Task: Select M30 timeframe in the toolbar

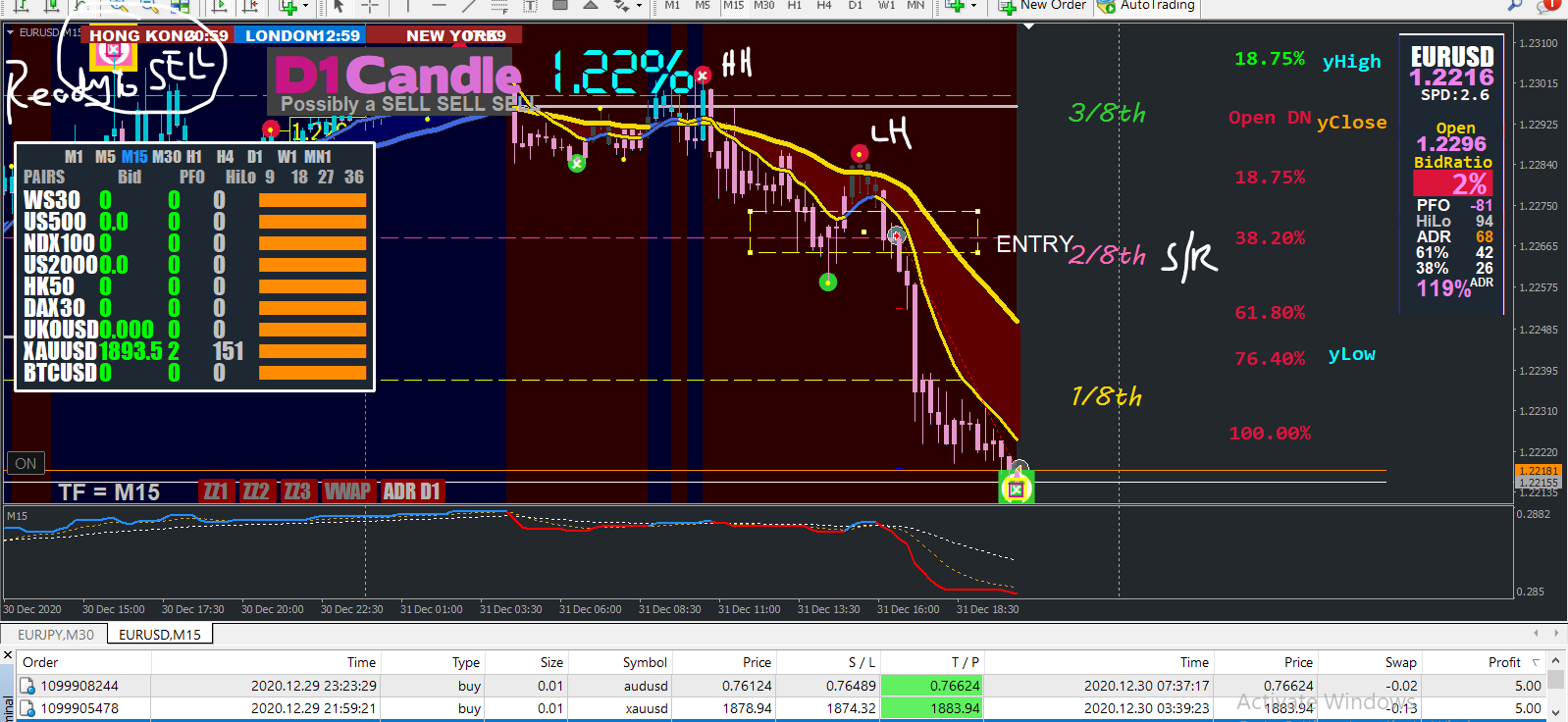Action: click(x=764, y=5)
